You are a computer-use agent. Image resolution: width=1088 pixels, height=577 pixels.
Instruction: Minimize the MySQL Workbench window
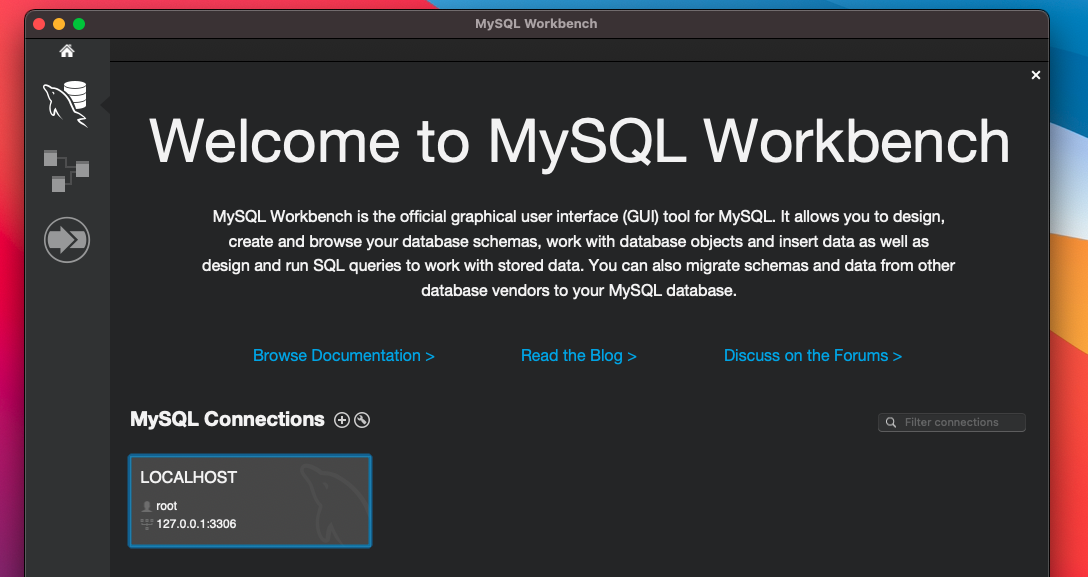click(x=59, y=24)
